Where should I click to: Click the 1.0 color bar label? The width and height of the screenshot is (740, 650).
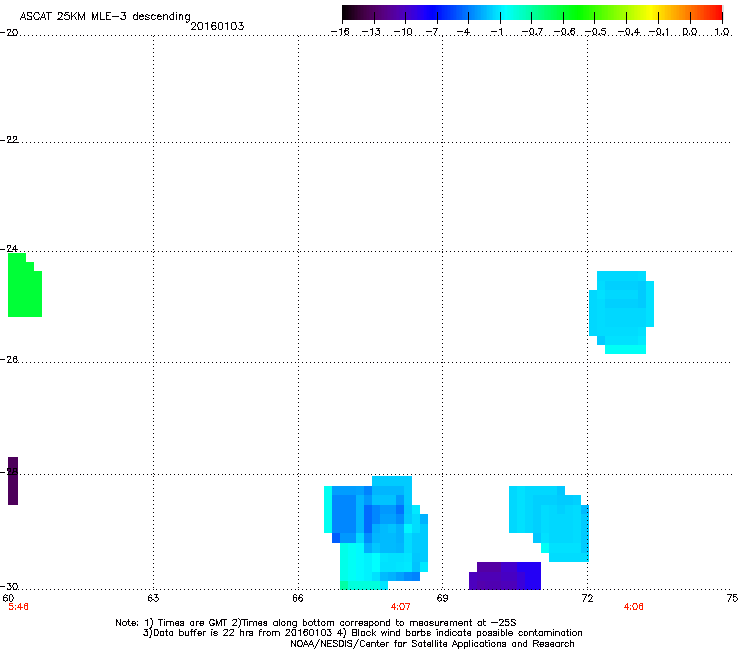pos(722,32)
